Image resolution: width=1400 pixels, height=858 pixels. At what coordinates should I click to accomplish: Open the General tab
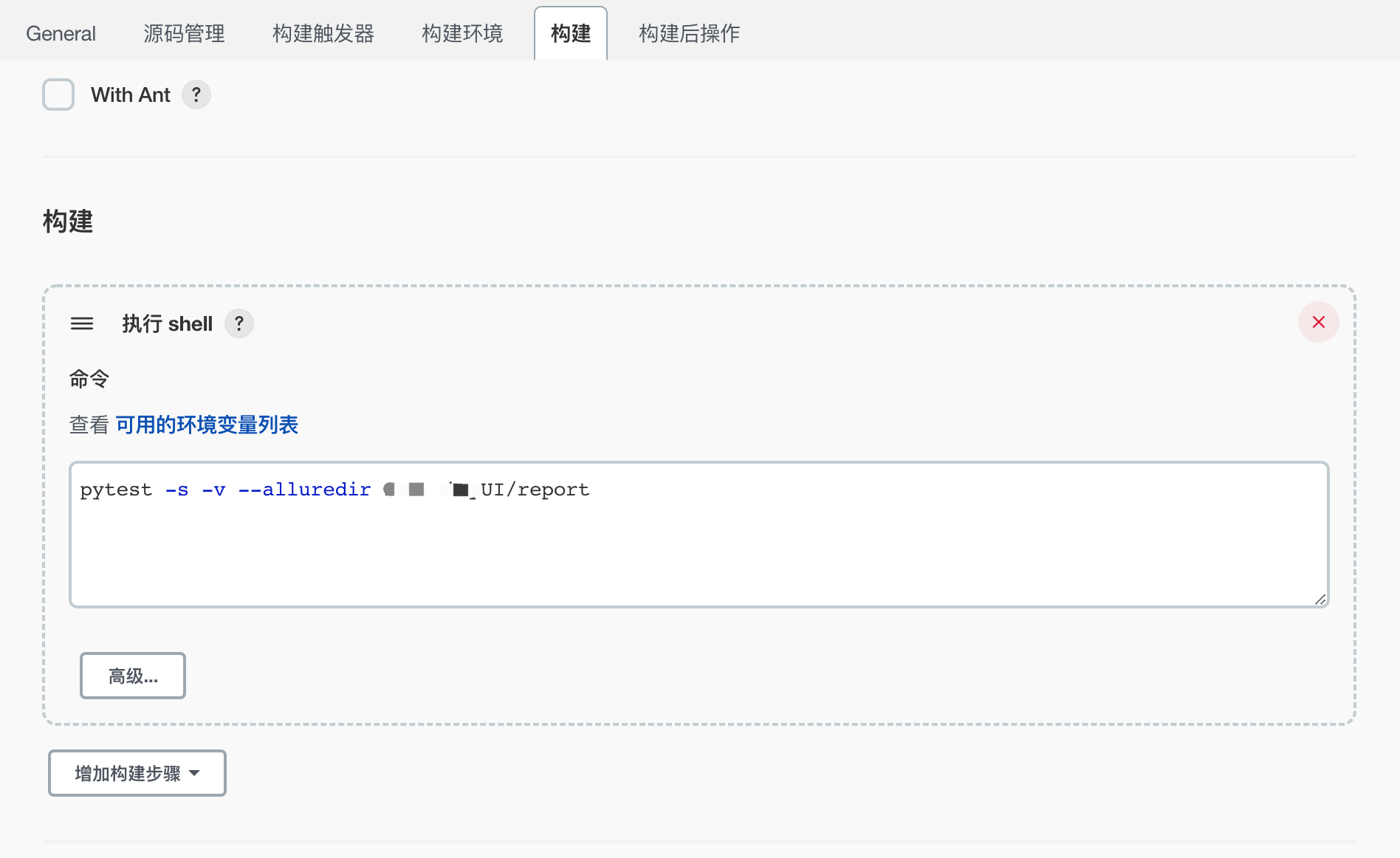(x=61, y=33)
